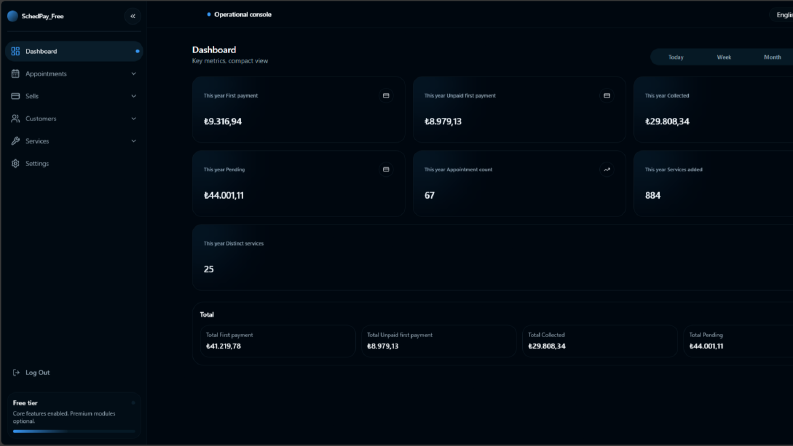Open the language dropdown at top right
This screenshot has width=793, height=446.
tap(782, 15)
